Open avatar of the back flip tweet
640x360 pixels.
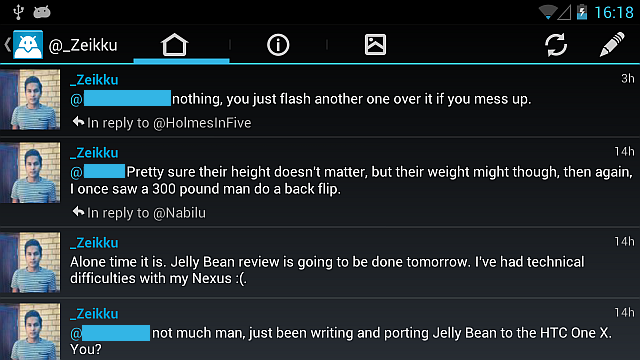30,173
